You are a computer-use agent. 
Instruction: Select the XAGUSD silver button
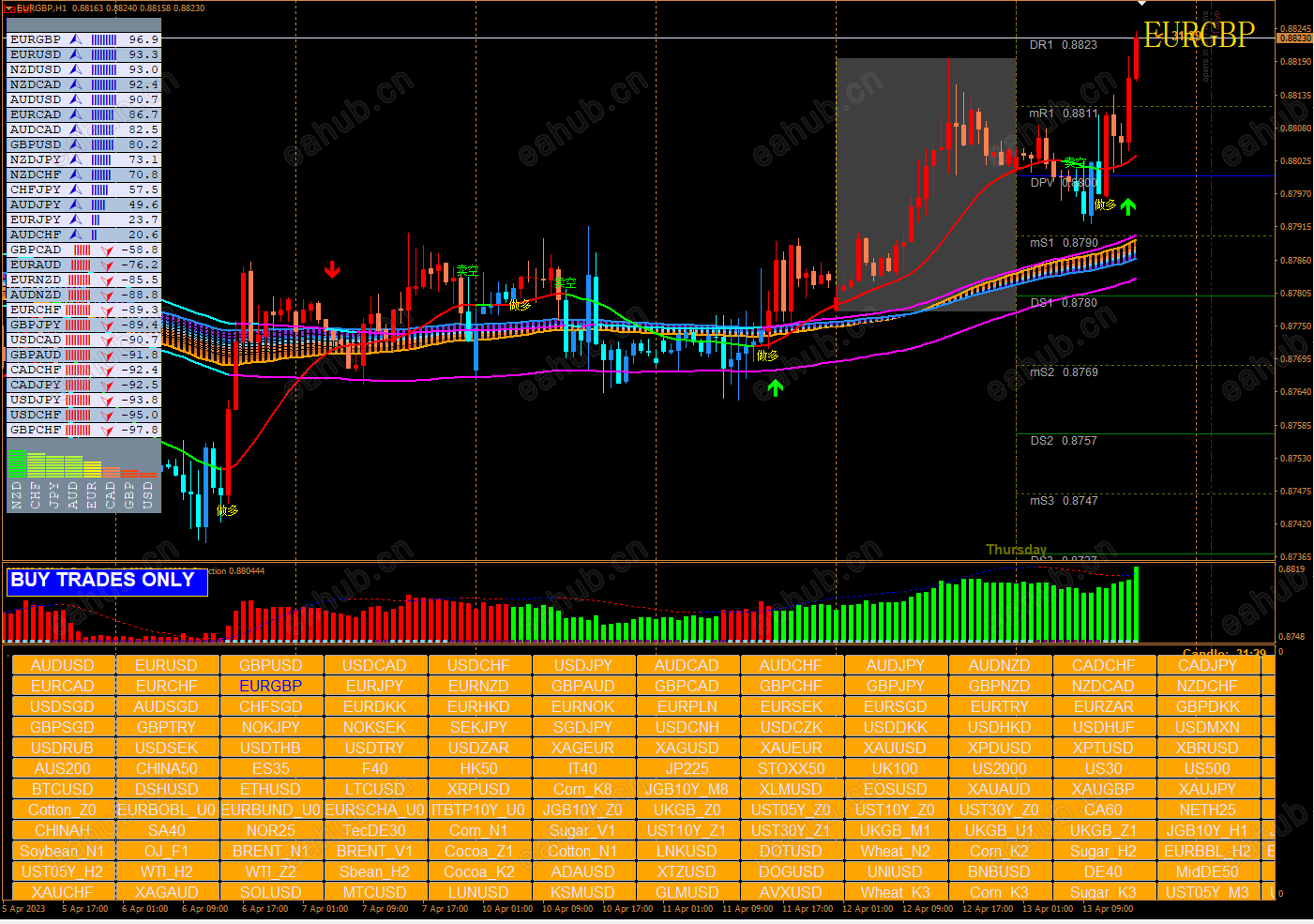pyautogui.click(x=687, y=748)
